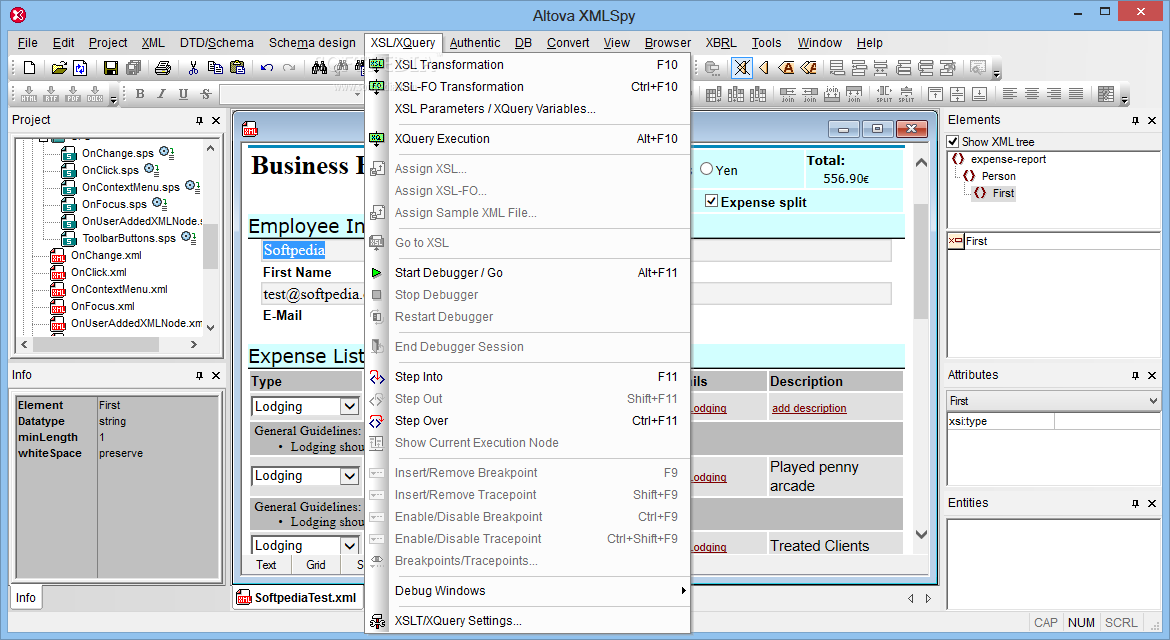Pin the Elements panel

click(x=1135, y=120)
